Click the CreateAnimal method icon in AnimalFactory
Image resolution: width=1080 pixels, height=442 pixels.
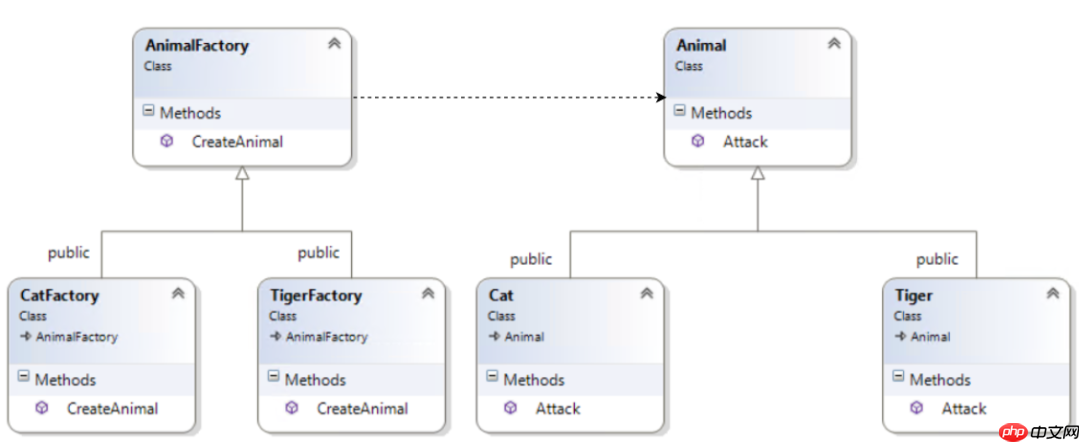(167, 142)
